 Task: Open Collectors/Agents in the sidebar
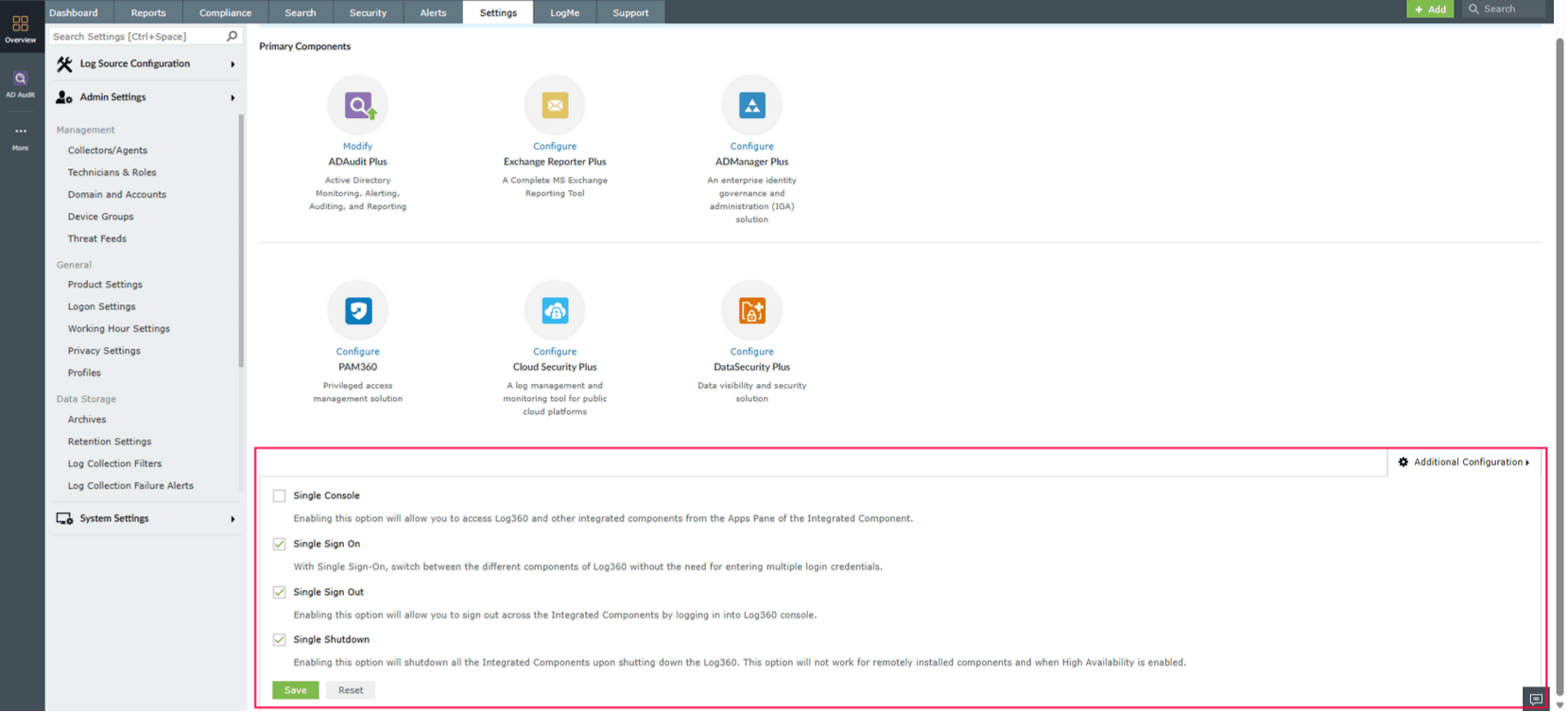(108, 150)
